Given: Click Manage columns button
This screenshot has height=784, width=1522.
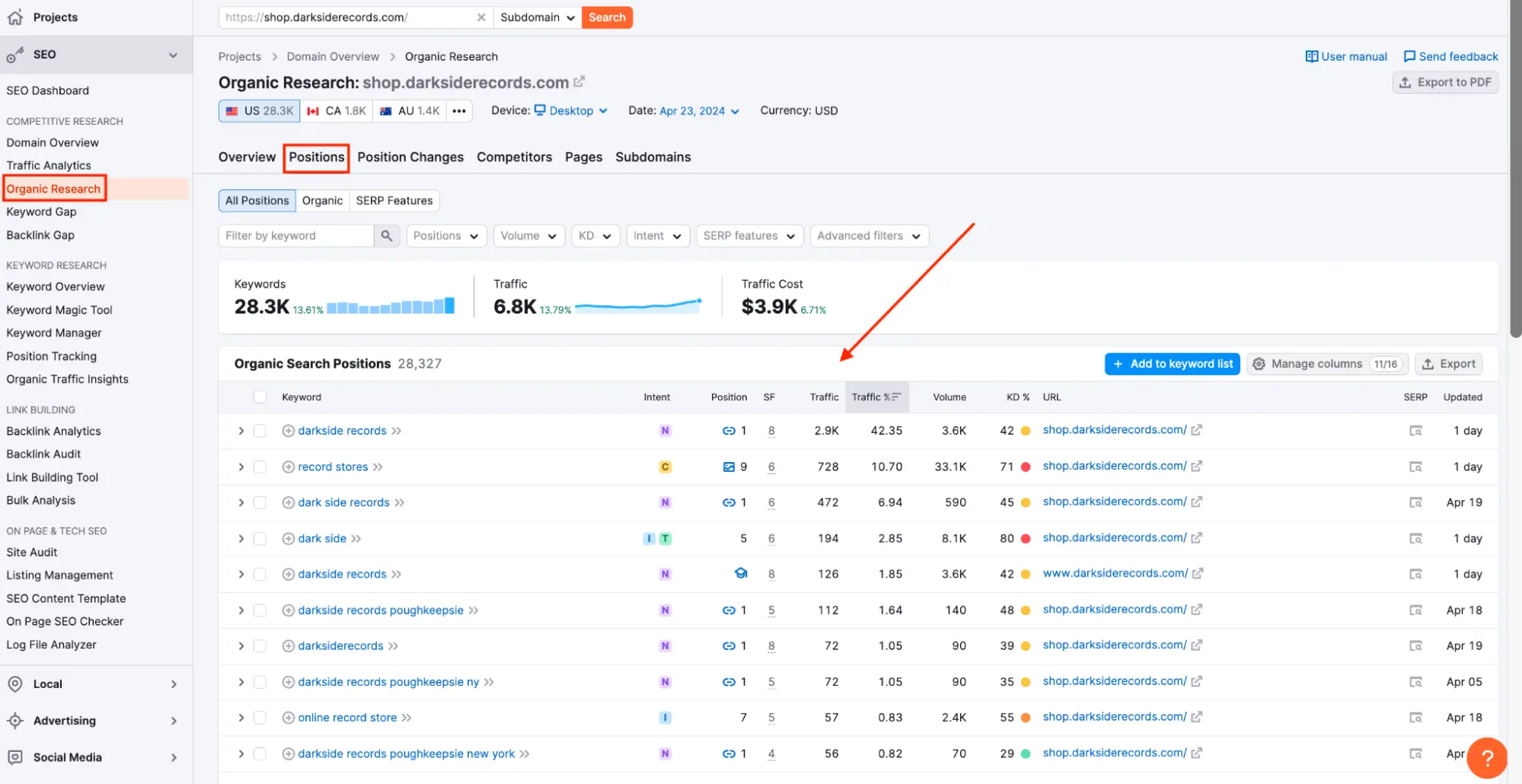Looking at the screenshot, I should coord(1327,364).
